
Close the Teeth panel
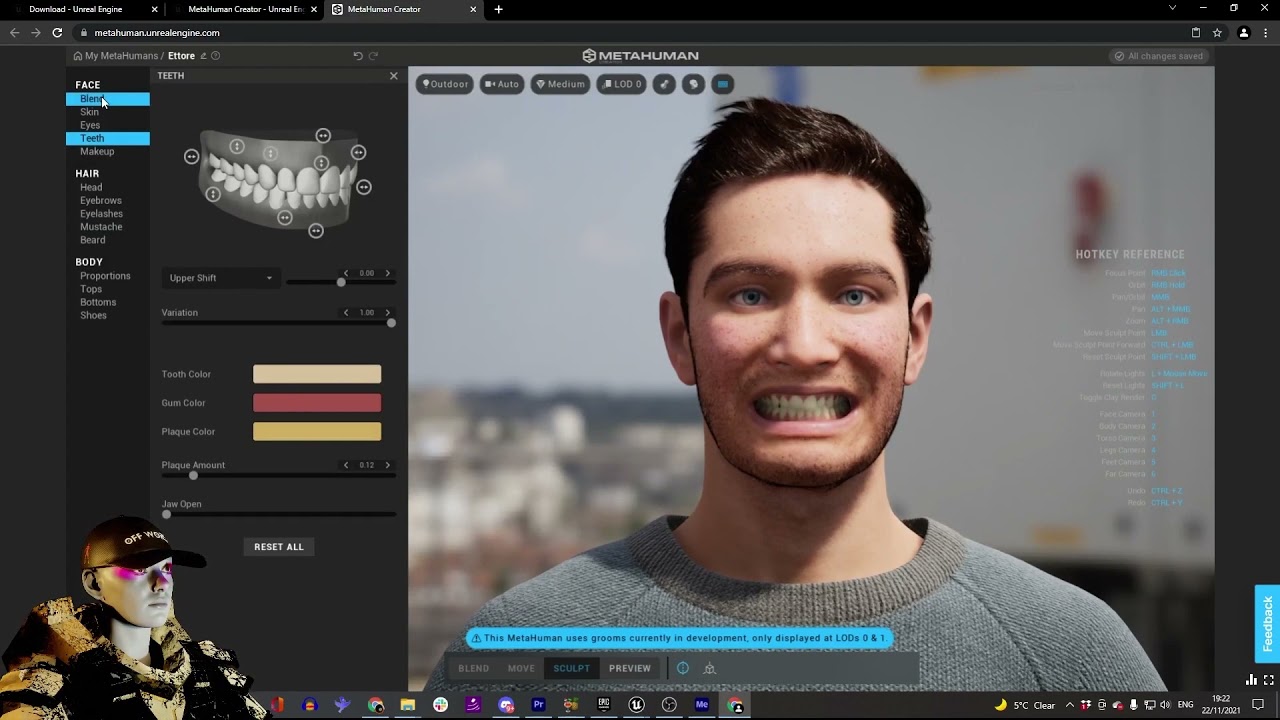[393, 76]
